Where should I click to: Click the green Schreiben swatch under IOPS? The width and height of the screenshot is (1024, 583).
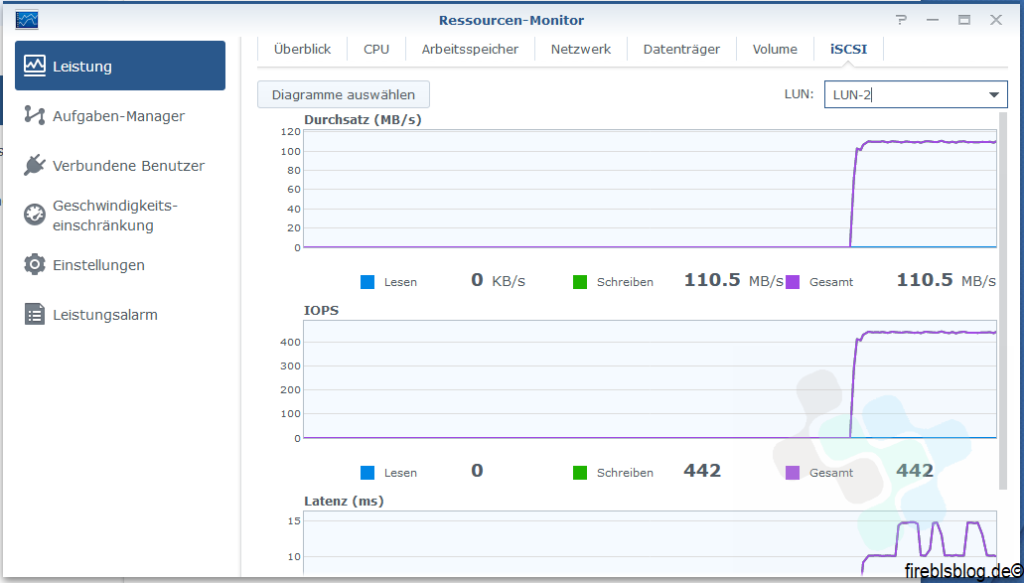pos(580,473)
